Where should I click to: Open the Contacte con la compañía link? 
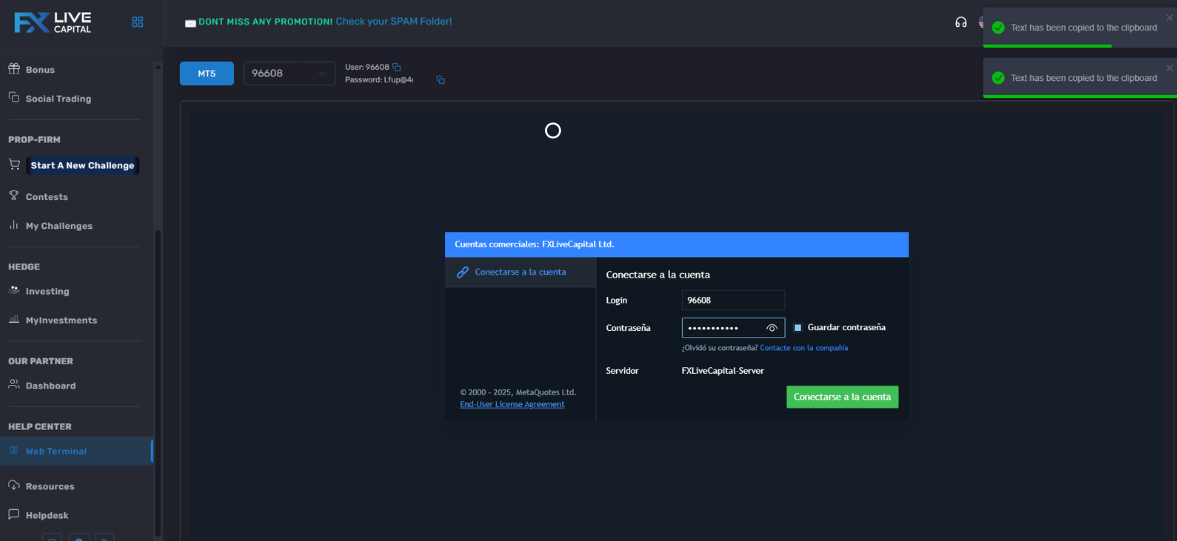click(804, 348)
